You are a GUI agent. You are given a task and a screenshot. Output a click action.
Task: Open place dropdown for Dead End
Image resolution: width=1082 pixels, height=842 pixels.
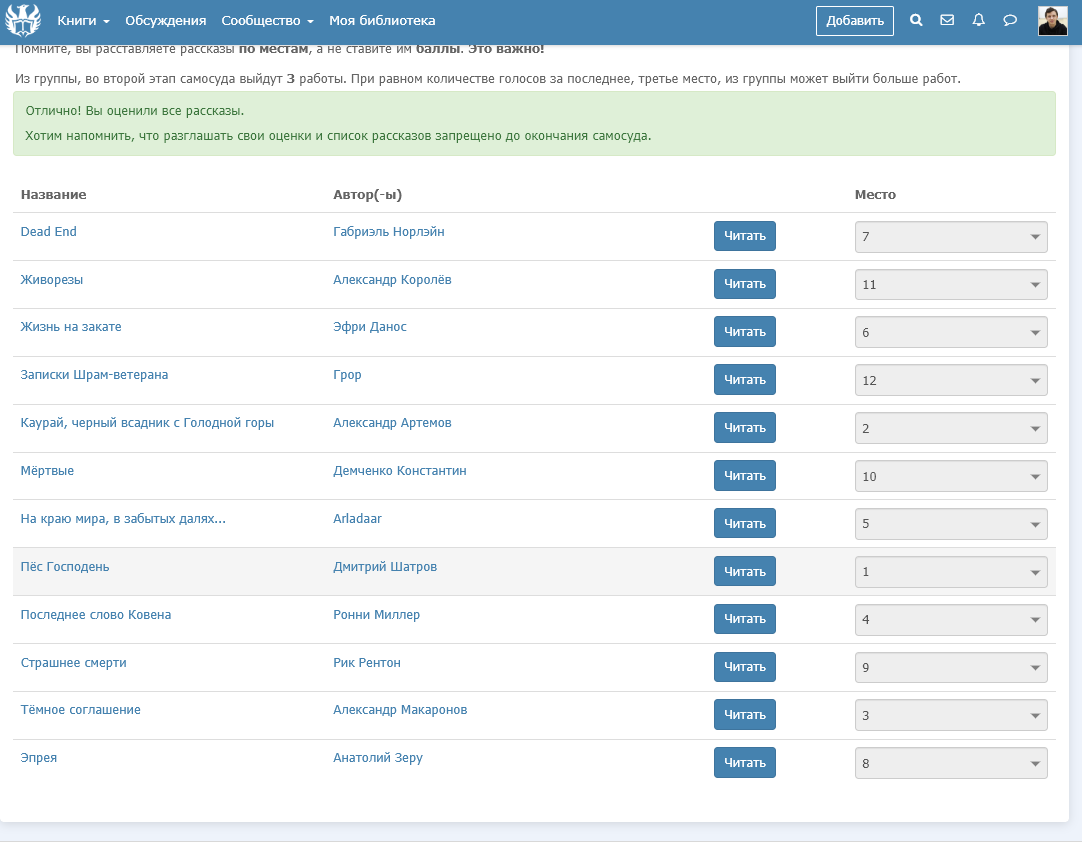point(951,237)
